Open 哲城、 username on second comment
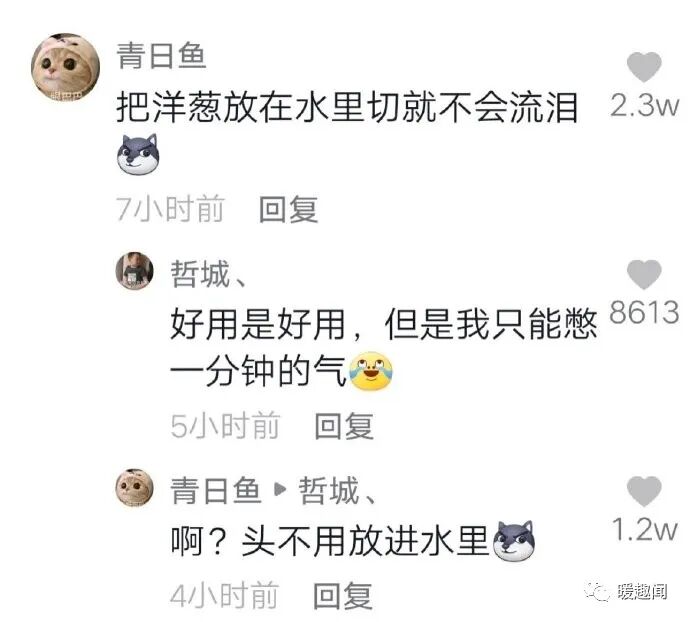The width and height of the screenshot is (690, 622). pos(208,273)
